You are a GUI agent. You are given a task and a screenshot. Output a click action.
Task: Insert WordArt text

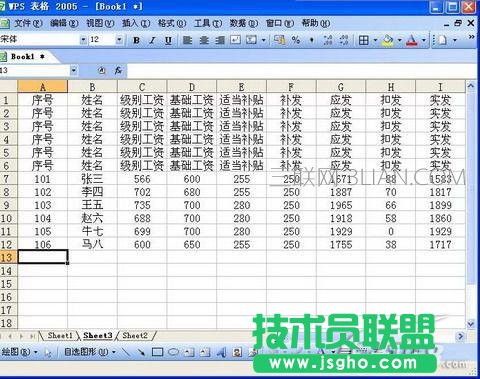pyautogui.click(x=221, y=352)
